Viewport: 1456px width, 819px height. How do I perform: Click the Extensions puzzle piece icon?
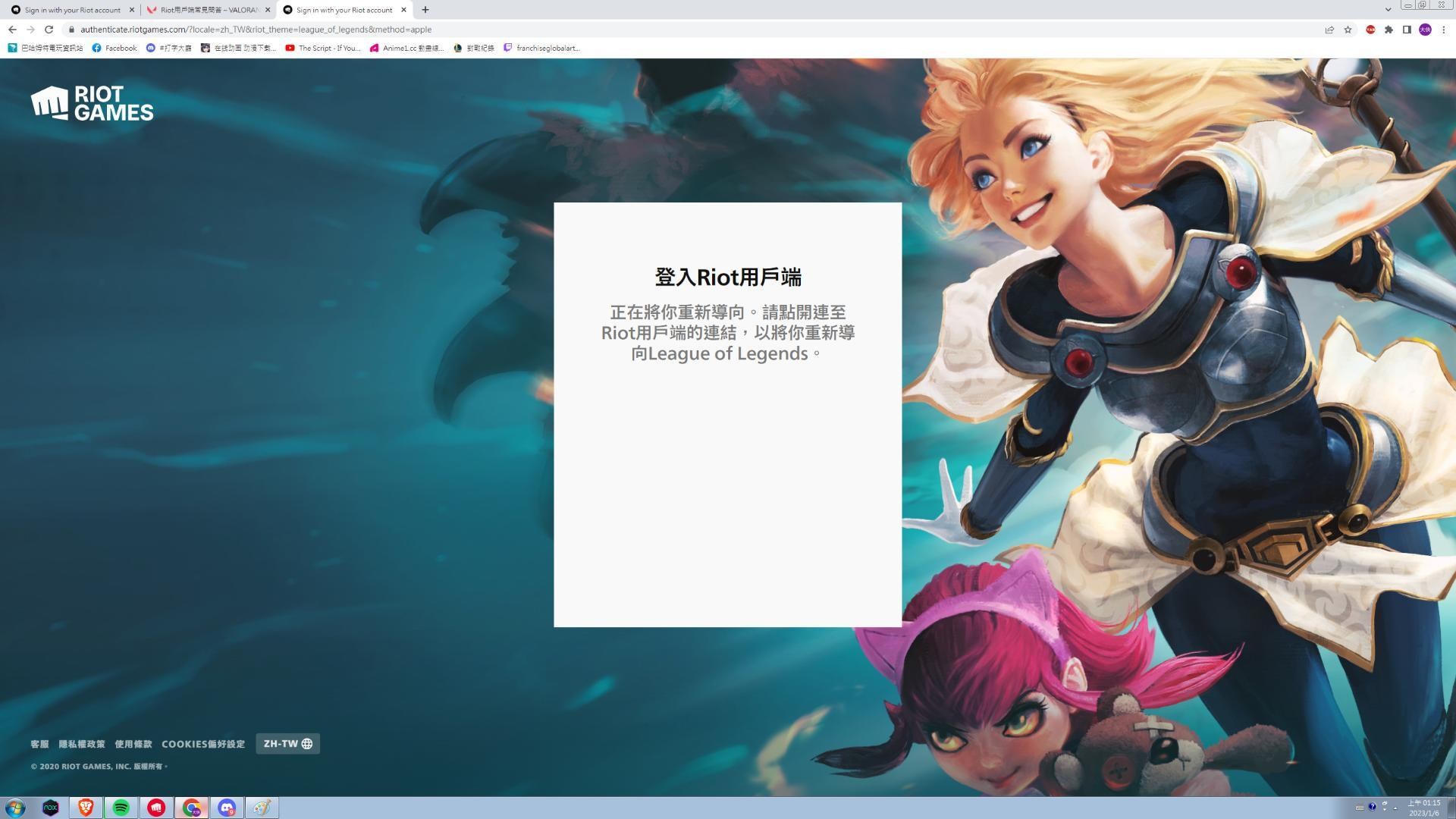point(1389,30)
